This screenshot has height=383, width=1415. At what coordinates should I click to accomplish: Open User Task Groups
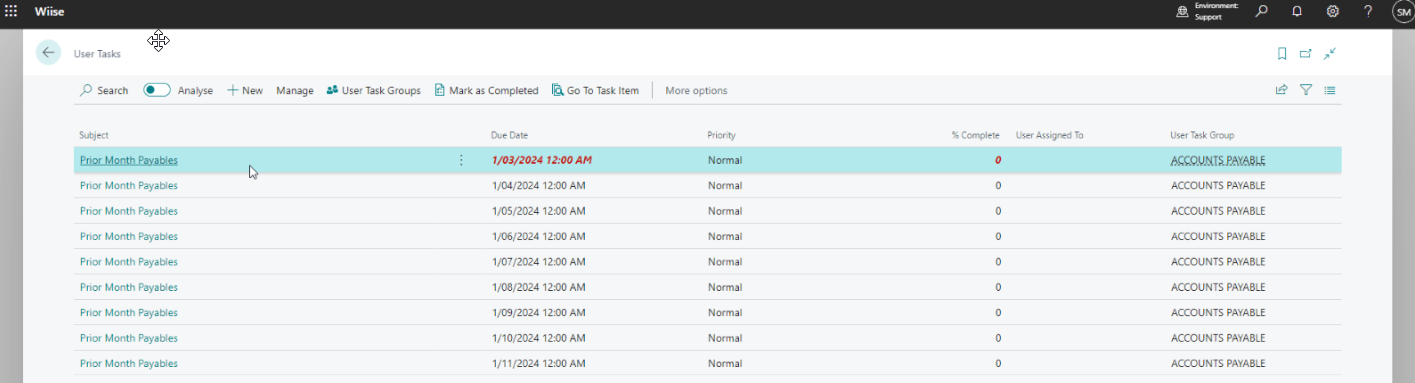tap(373, 90)
